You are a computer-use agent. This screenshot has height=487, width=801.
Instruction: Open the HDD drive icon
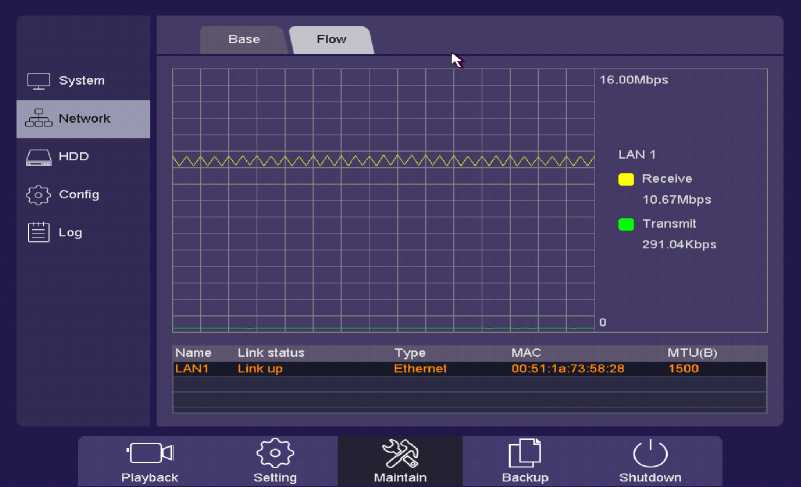click(38, 157)
